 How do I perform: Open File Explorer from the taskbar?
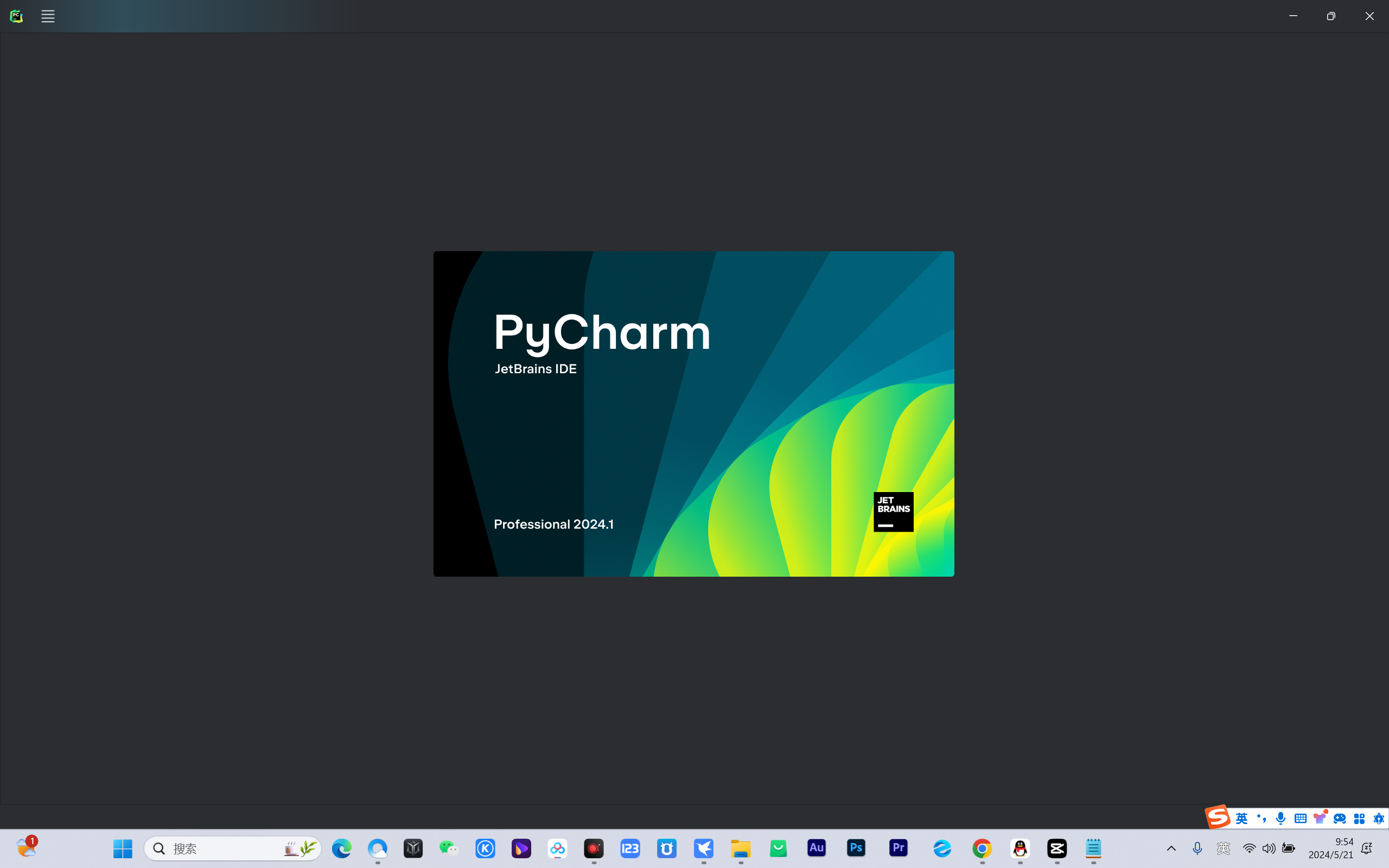[741, 848]
